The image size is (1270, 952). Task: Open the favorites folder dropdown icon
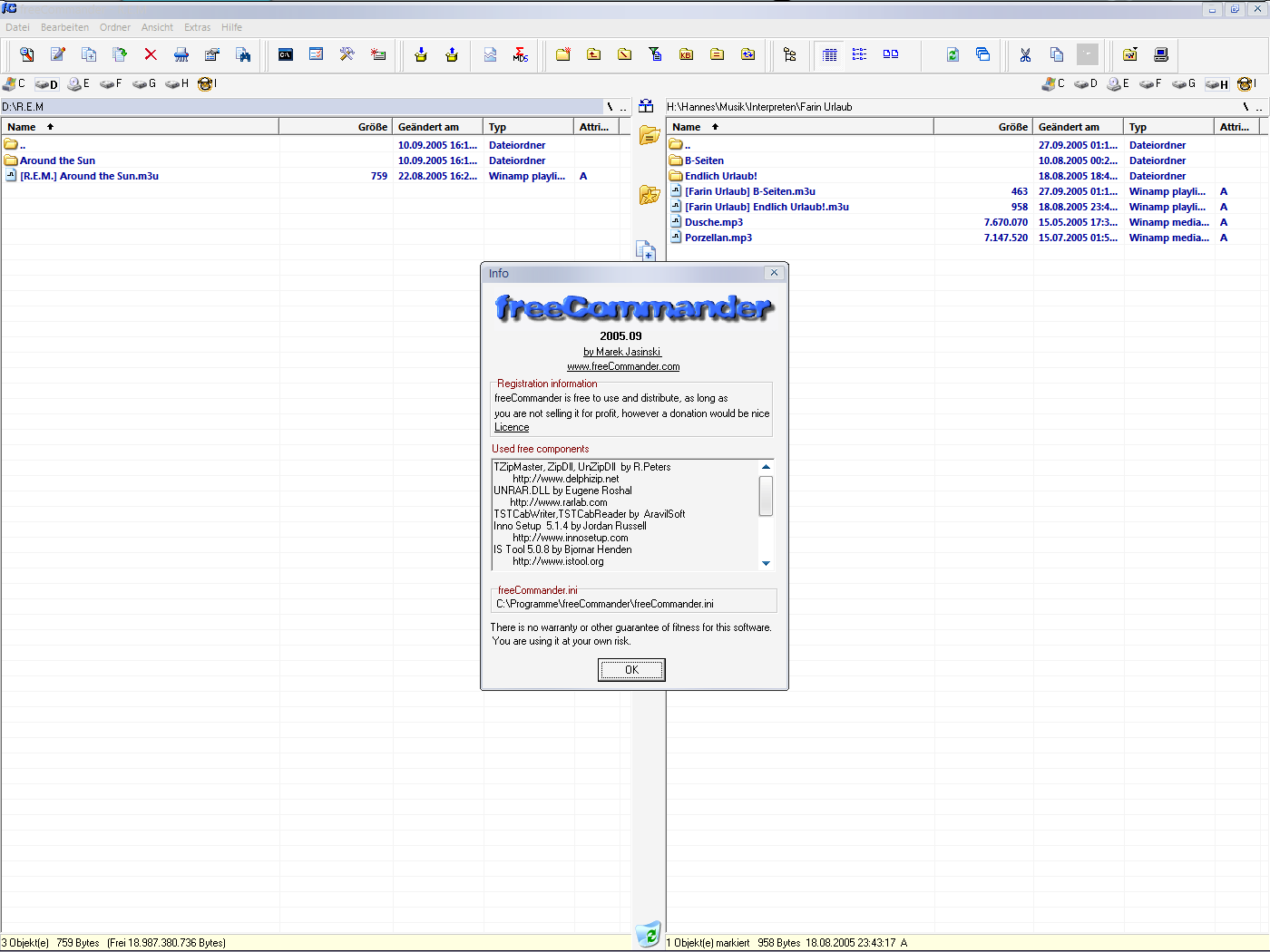[1130, 54]
